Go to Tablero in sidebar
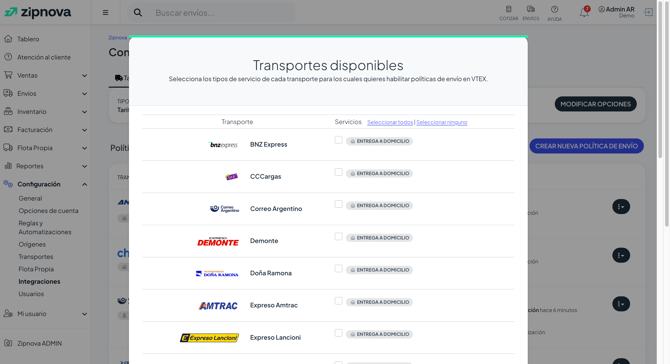 click(28, 39)
